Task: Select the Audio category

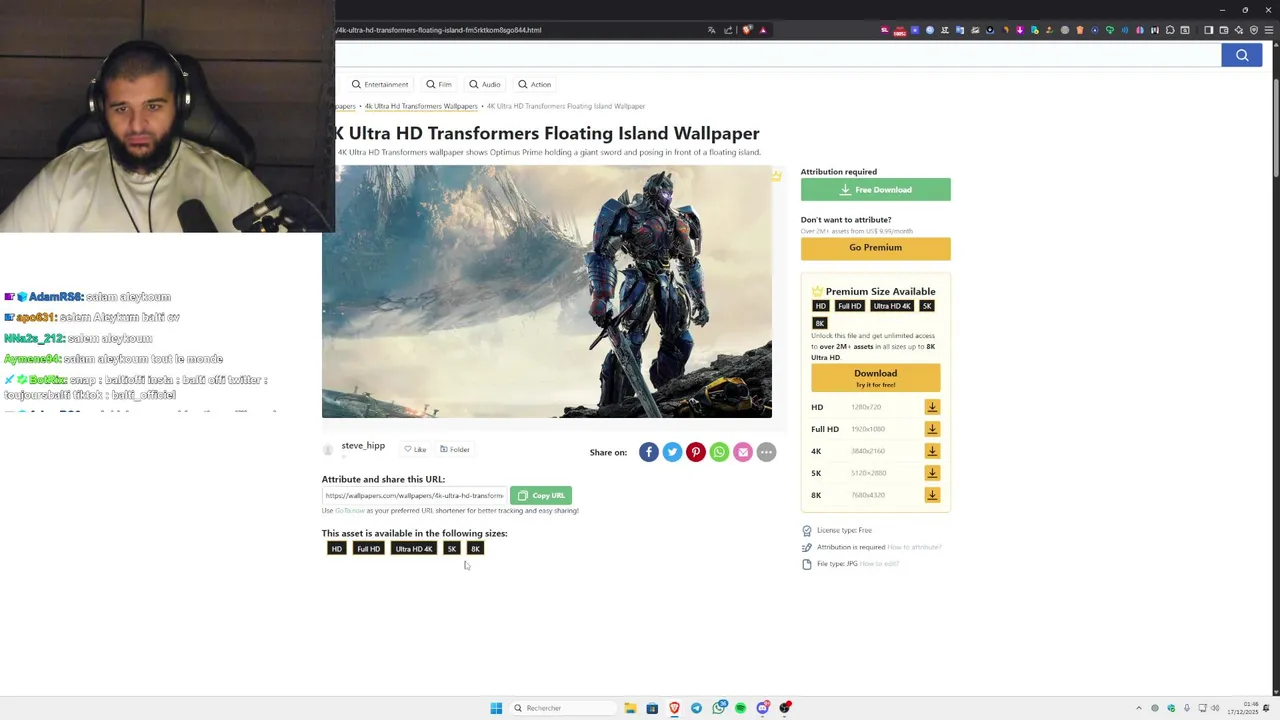Action: coord(485,84)
